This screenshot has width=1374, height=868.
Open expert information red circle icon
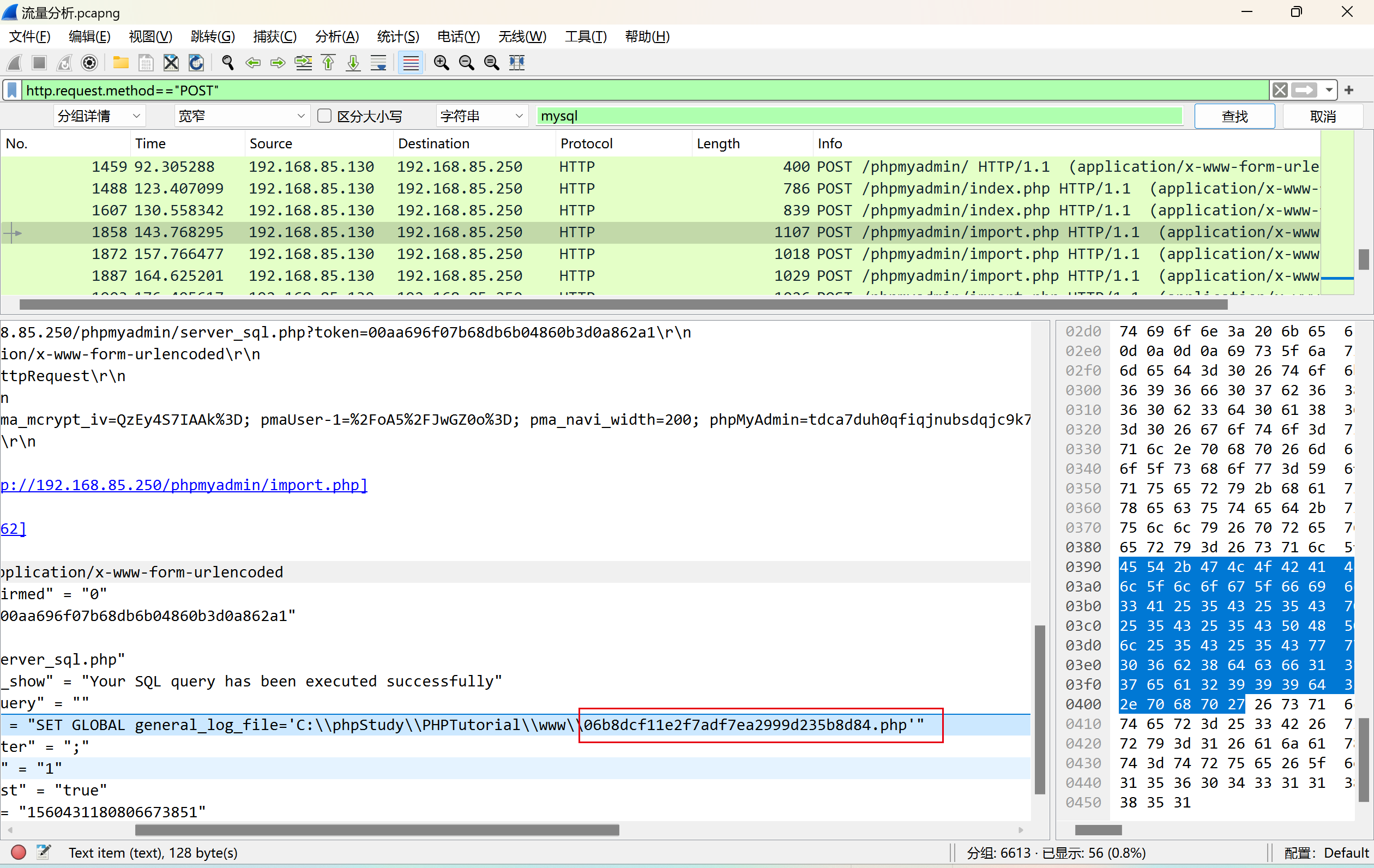point(18,852)
